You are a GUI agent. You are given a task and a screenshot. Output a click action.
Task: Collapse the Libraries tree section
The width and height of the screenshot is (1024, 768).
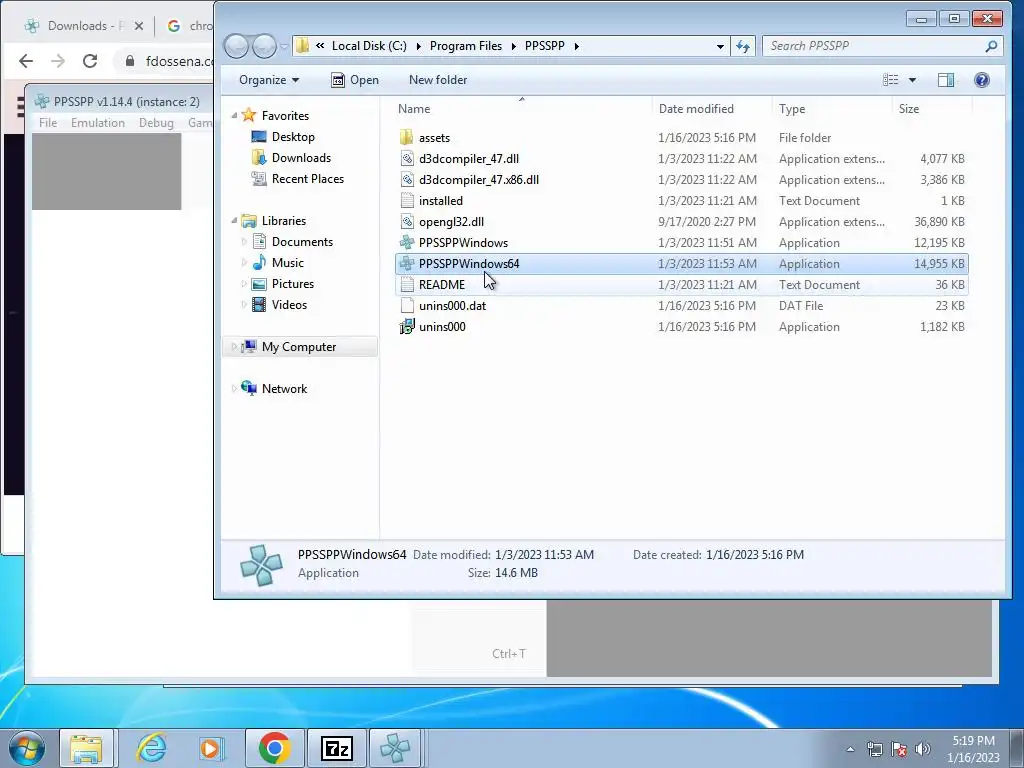234,221
